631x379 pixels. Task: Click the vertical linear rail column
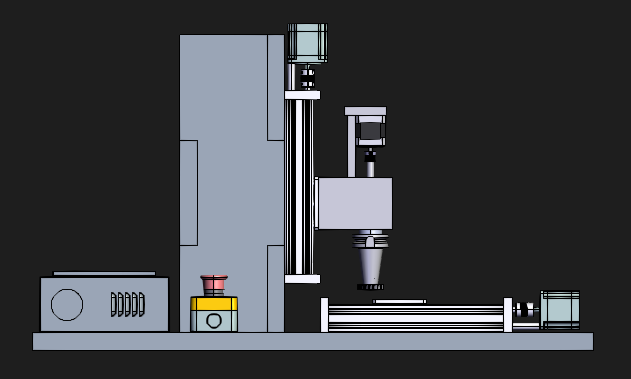point(299,187)
